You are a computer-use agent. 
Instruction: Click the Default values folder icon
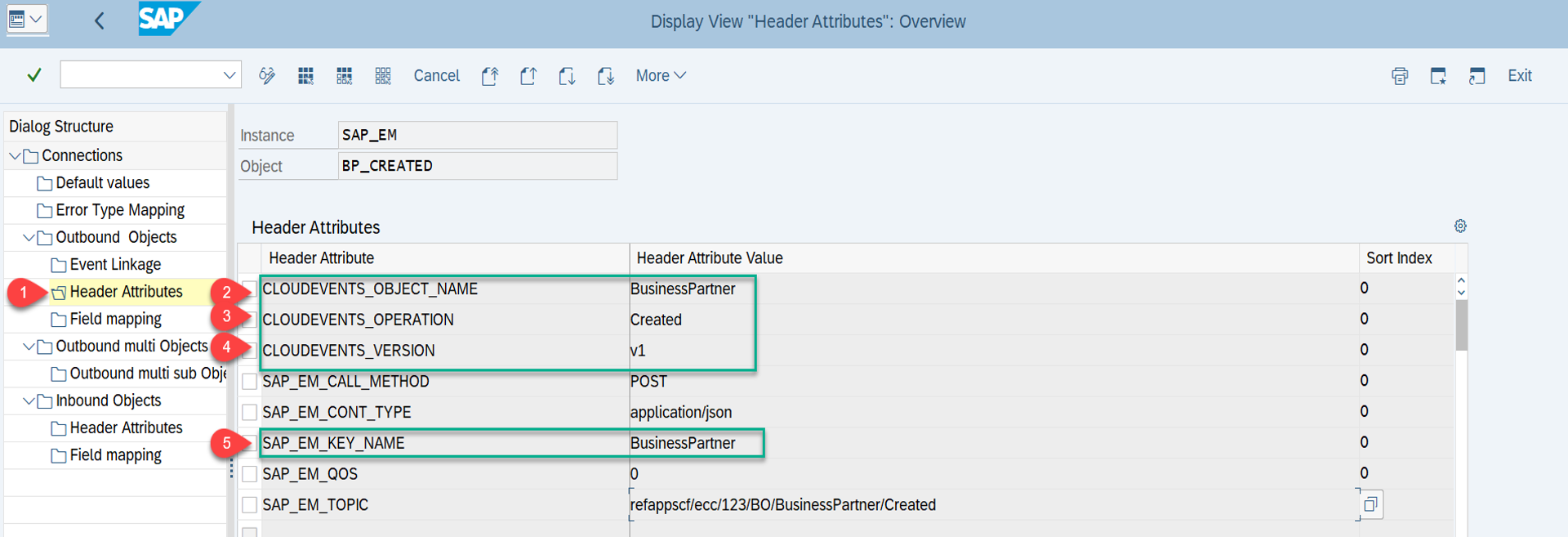pyautogui.click(x=45, y=183)
